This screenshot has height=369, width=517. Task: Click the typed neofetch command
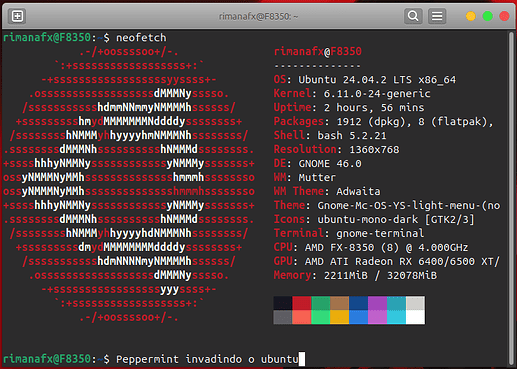[x=141, y=38]
